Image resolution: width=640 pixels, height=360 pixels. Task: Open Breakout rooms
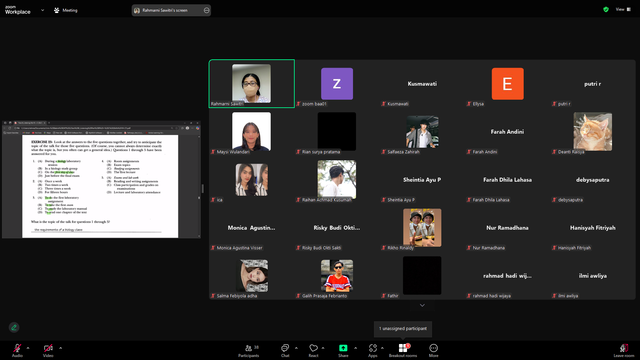(x=403, y=350)
